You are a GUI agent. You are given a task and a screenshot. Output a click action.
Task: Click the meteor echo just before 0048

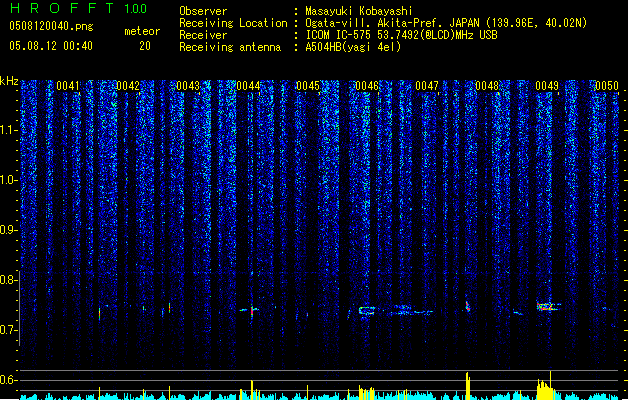point(467,307)
